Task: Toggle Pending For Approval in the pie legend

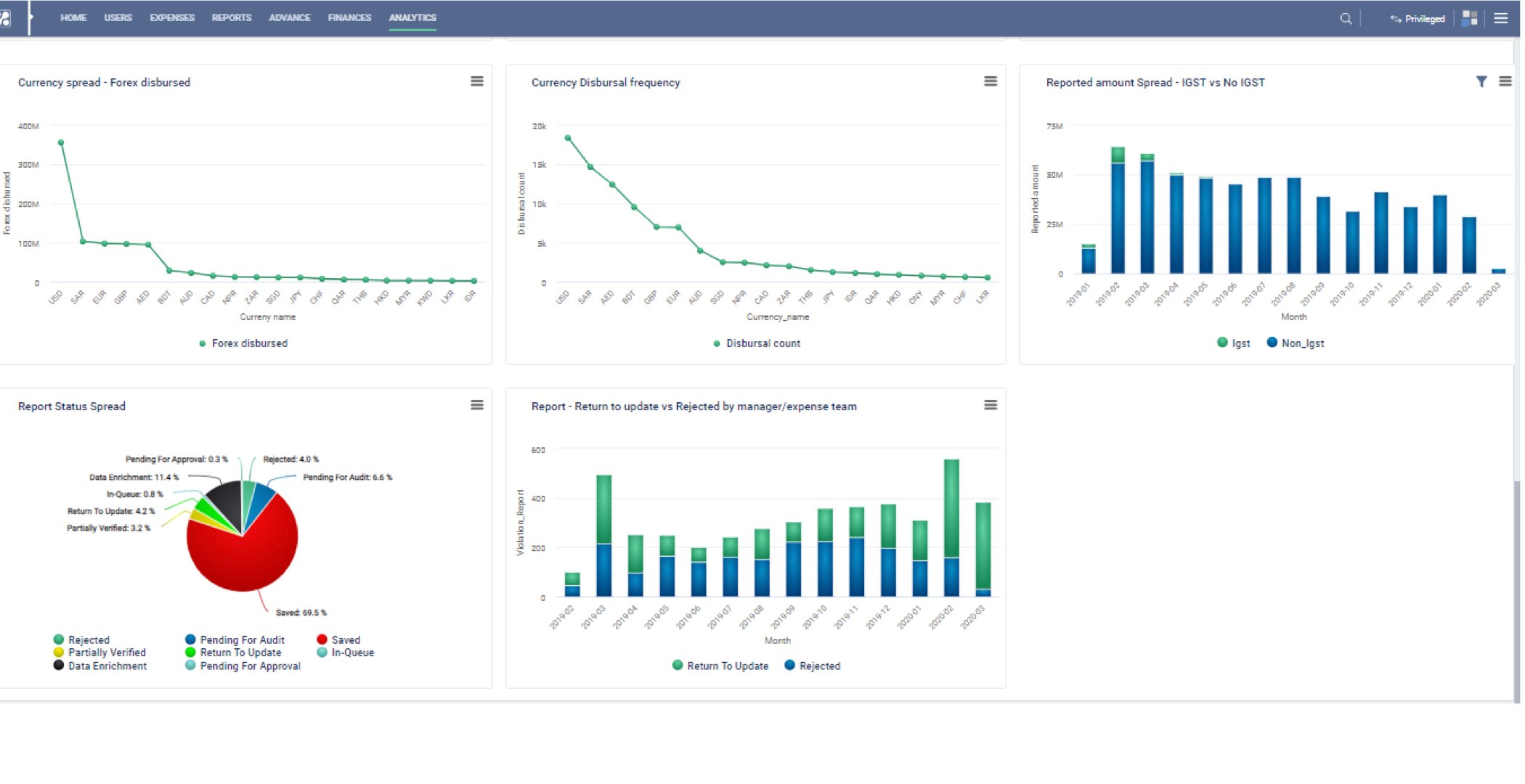Action: pyautogui.click(x=243, y=666)
